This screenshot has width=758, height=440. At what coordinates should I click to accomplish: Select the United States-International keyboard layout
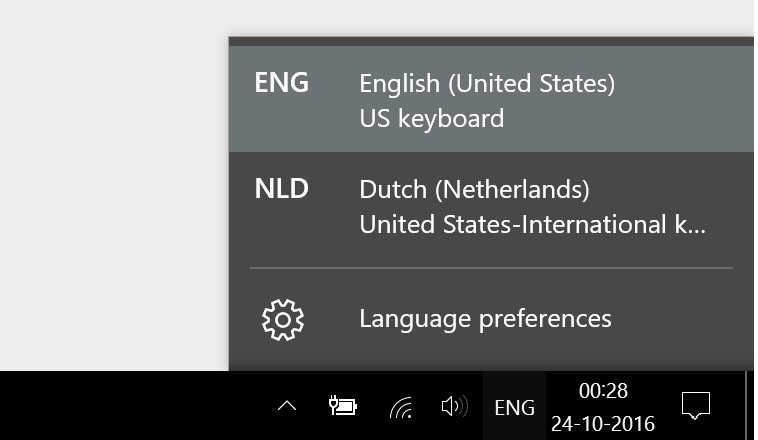[532, 224]
